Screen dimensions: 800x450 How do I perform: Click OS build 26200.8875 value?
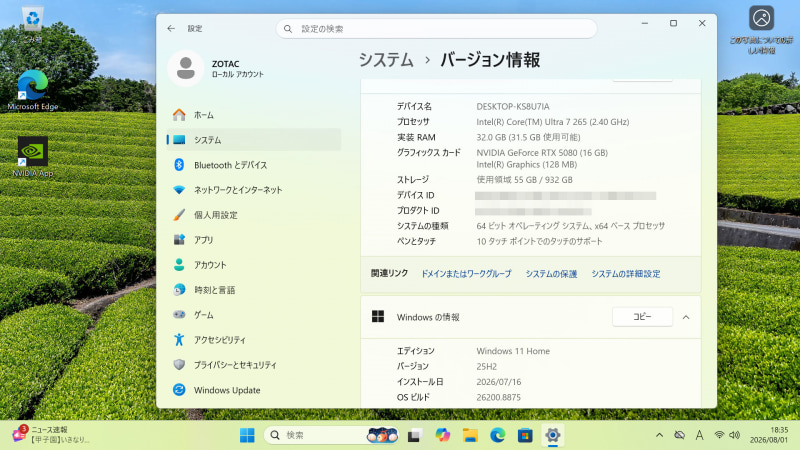(498, 397)
